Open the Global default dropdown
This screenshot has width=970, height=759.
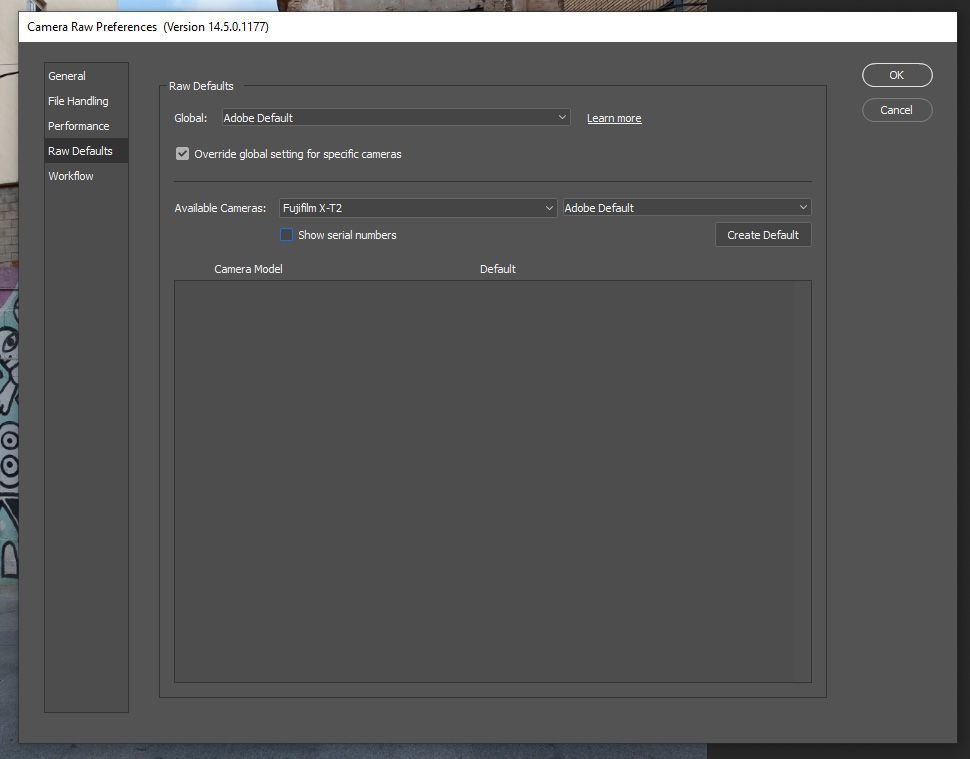pyautogui.click(x=395, y=117)
